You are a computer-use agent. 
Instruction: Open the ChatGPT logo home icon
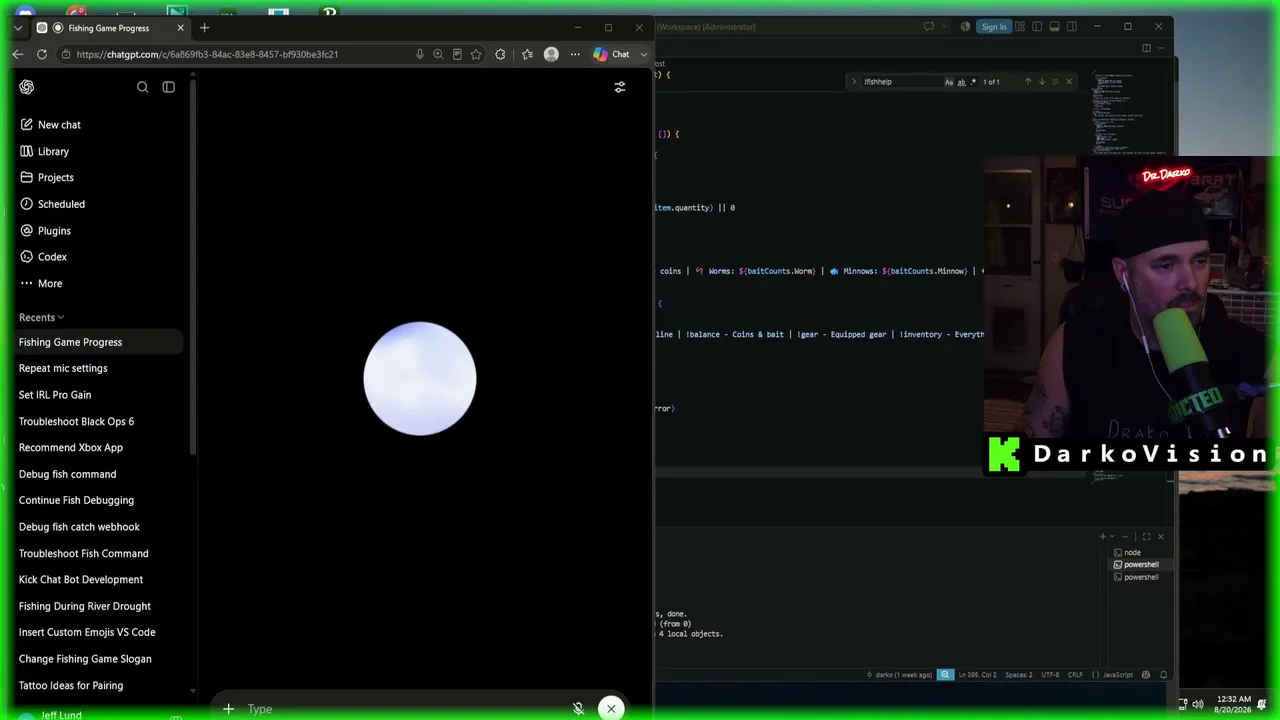(26, 87)
